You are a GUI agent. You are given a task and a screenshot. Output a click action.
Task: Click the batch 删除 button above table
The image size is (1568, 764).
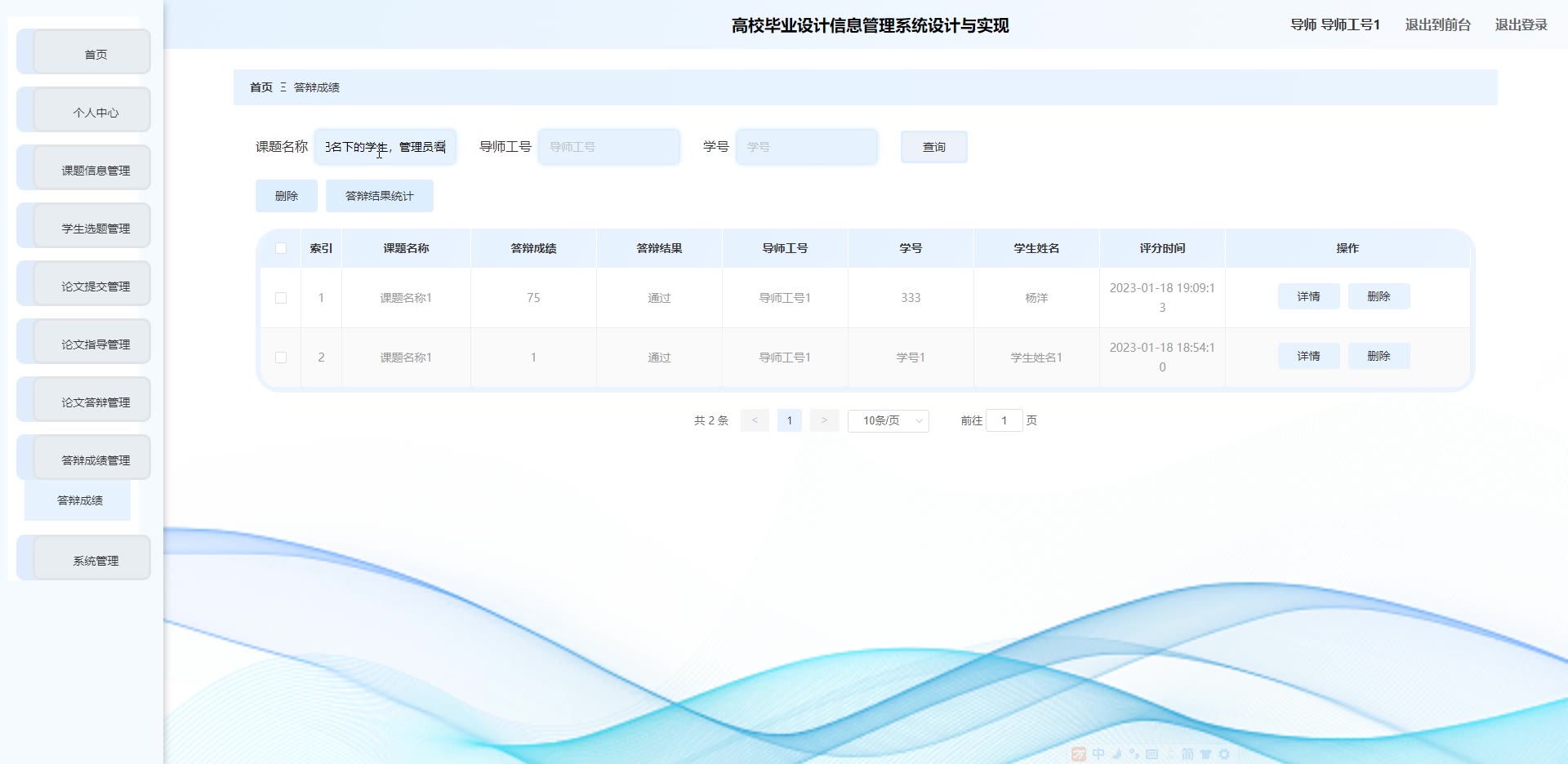pos(287,196)
